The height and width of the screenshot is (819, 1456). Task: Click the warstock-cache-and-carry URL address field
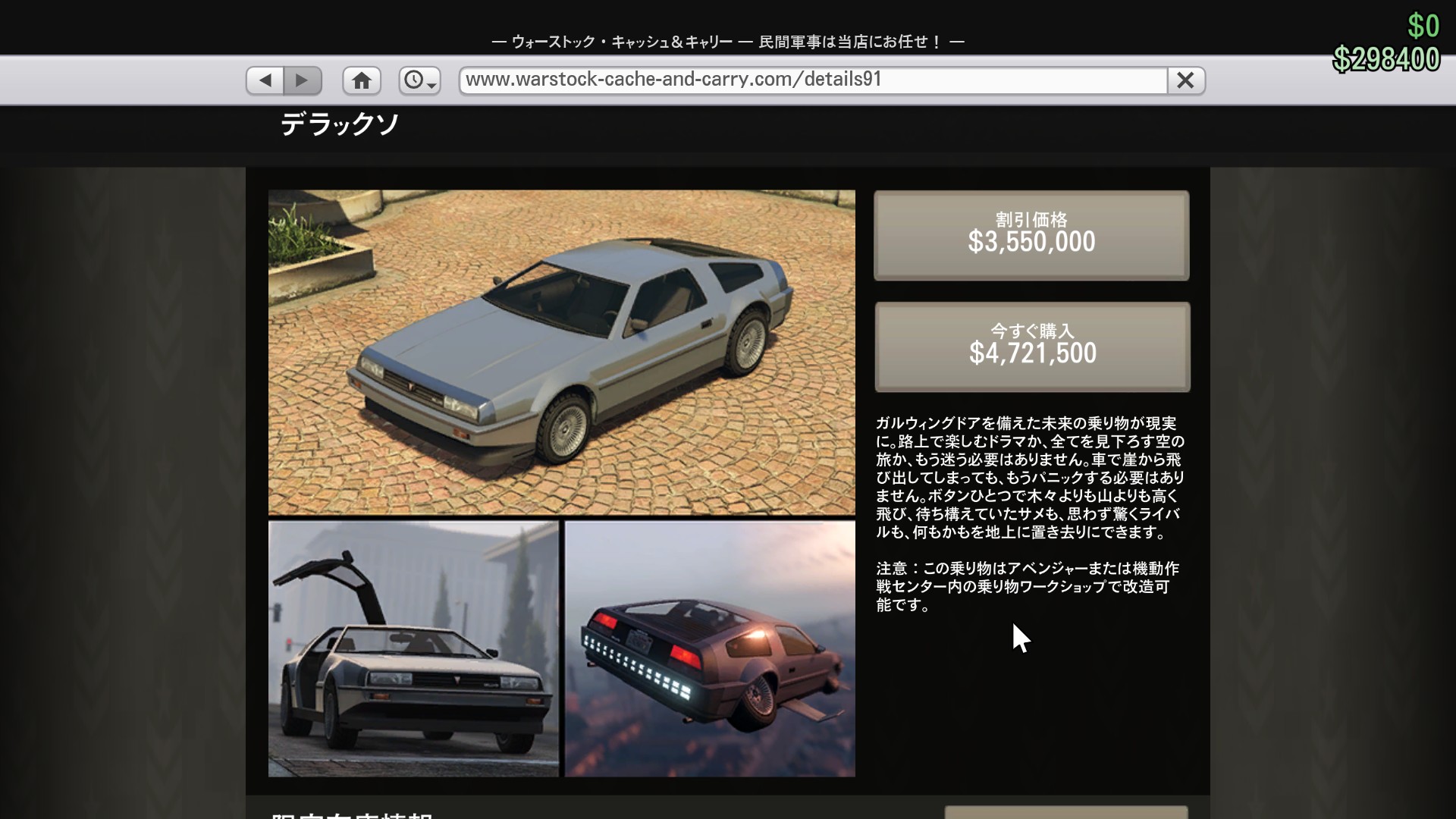tap(811, 80)
